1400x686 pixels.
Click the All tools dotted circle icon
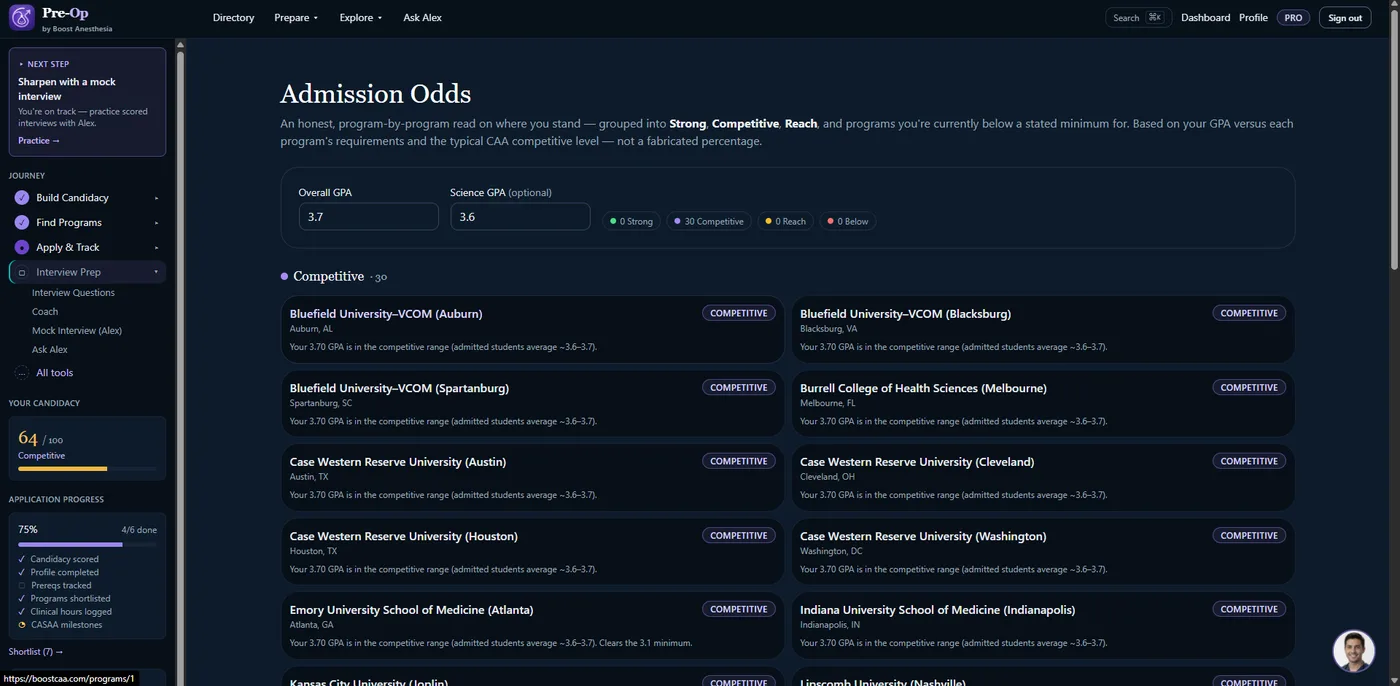22,373
